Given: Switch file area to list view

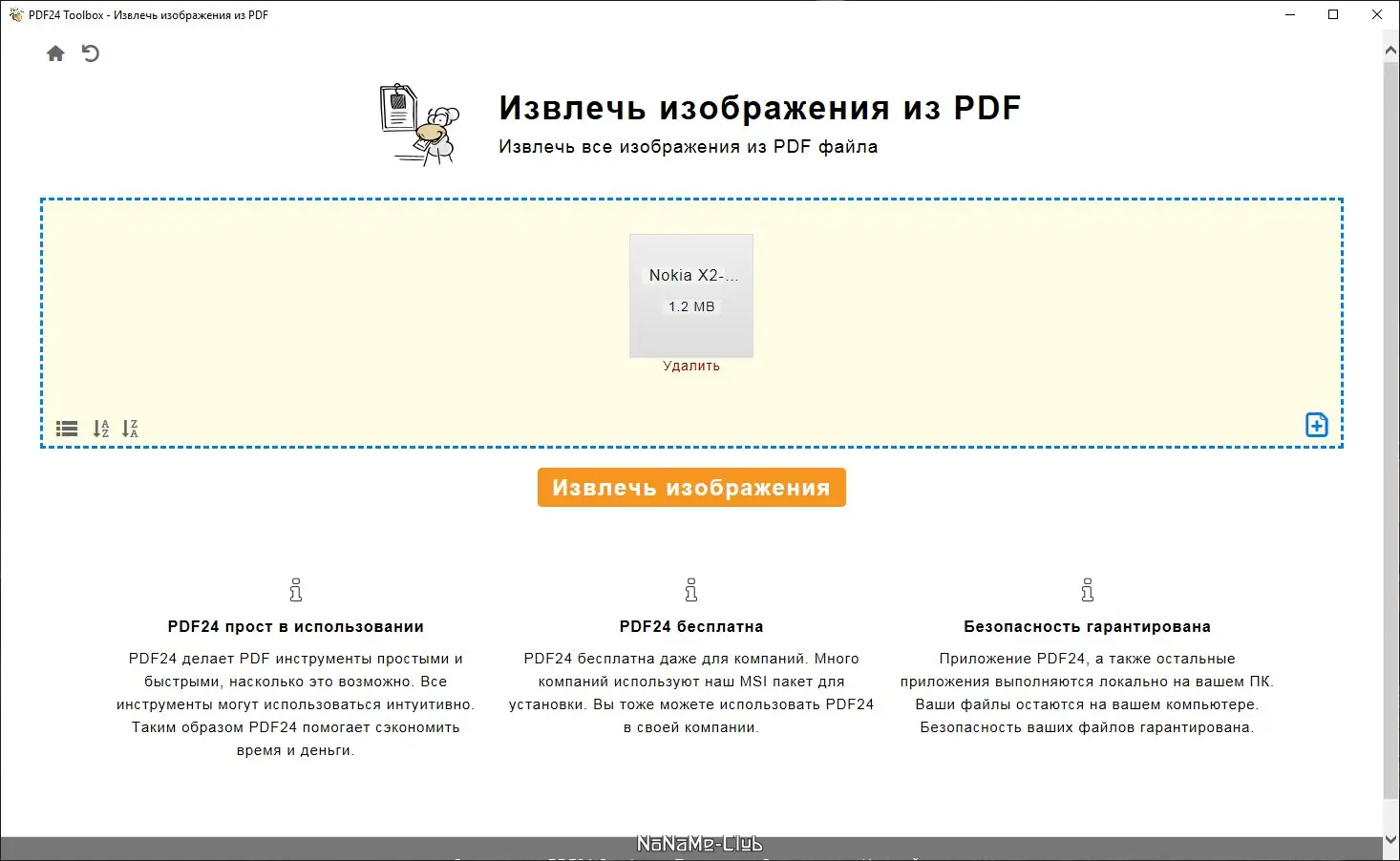Looking at the screenshot, I should pyautogui.click(x=67, y=429).
